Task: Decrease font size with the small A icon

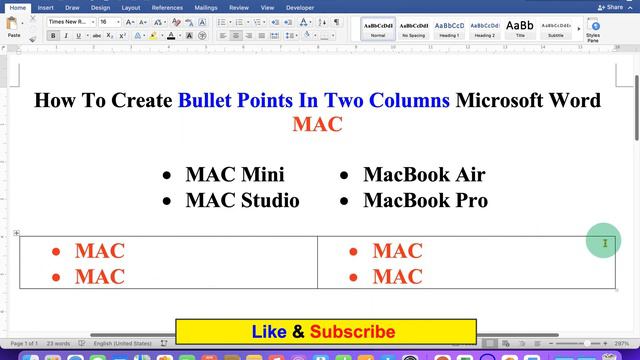Action: click(142, 22)
